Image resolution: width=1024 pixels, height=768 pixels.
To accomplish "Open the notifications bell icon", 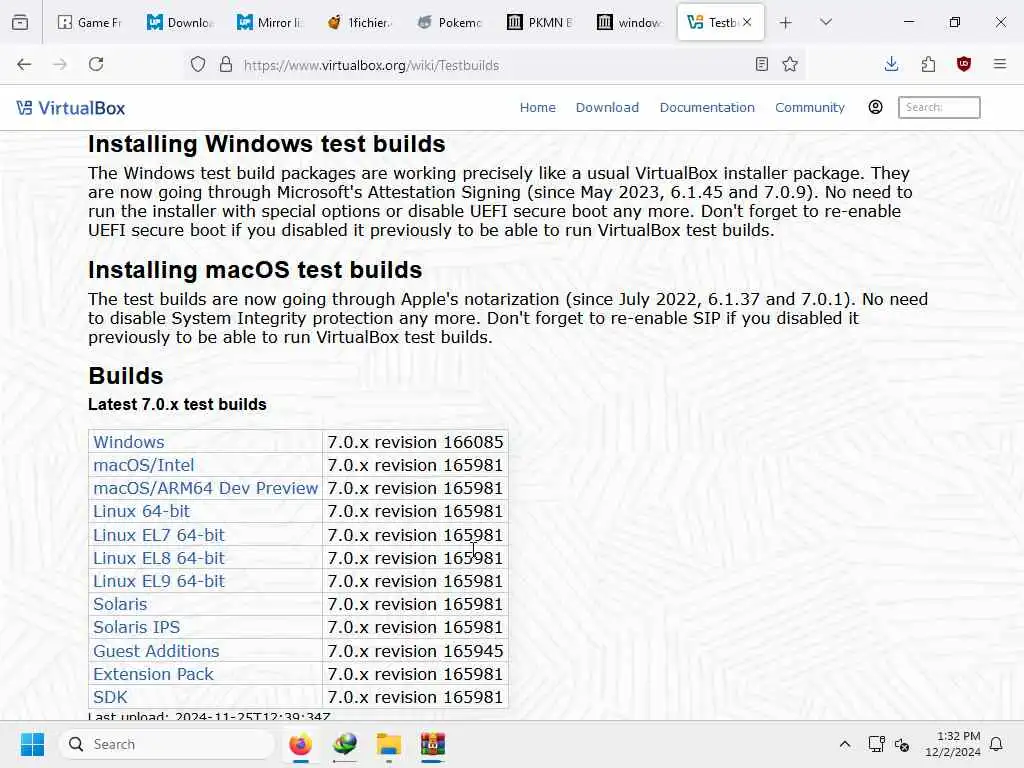I will click(997, 744).
